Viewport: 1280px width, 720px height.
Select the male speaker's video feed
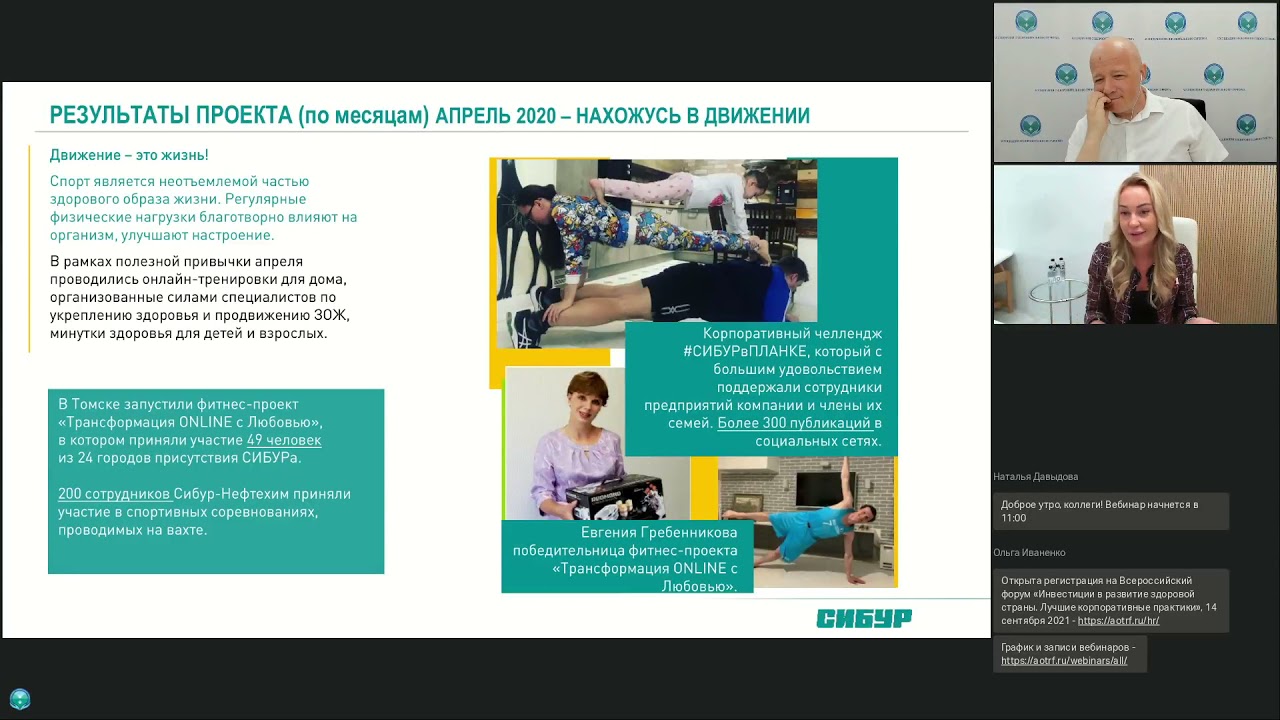pyautogui.click(x=1135, y=82)
